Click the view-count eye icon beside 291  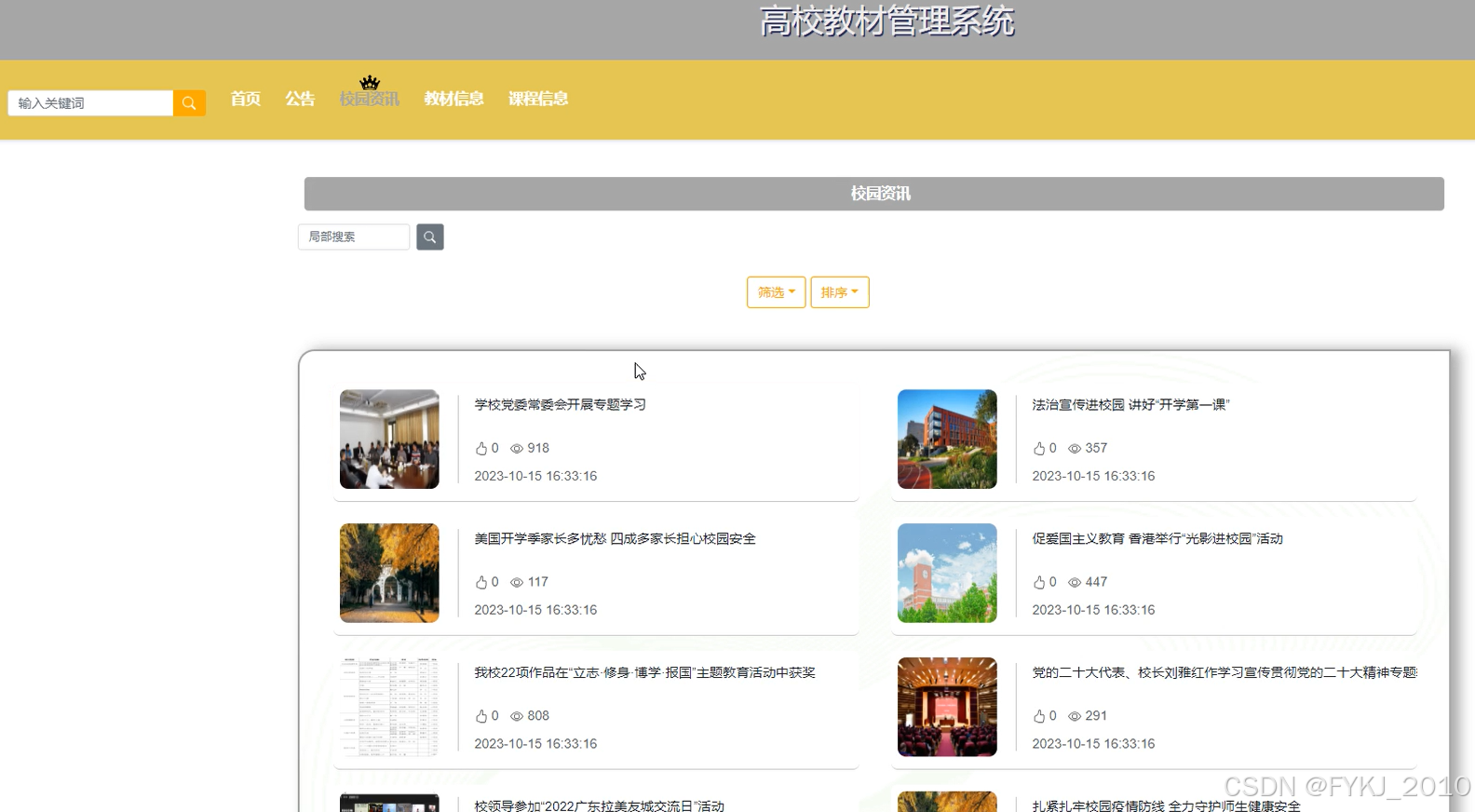pos(1075,717)
